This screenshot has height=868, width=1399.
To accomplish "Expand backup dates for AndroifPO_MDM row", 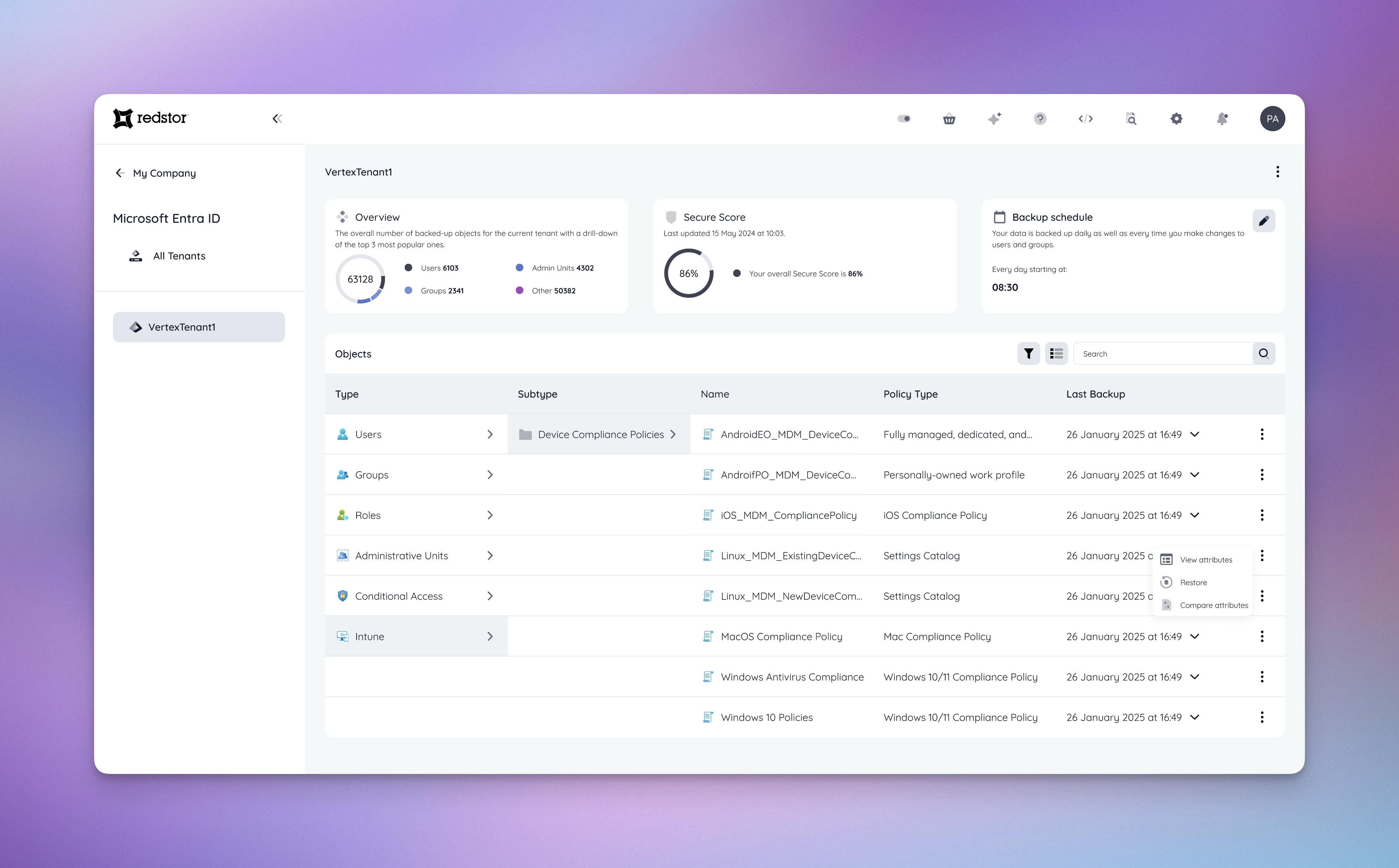I will click(1194, 475).
